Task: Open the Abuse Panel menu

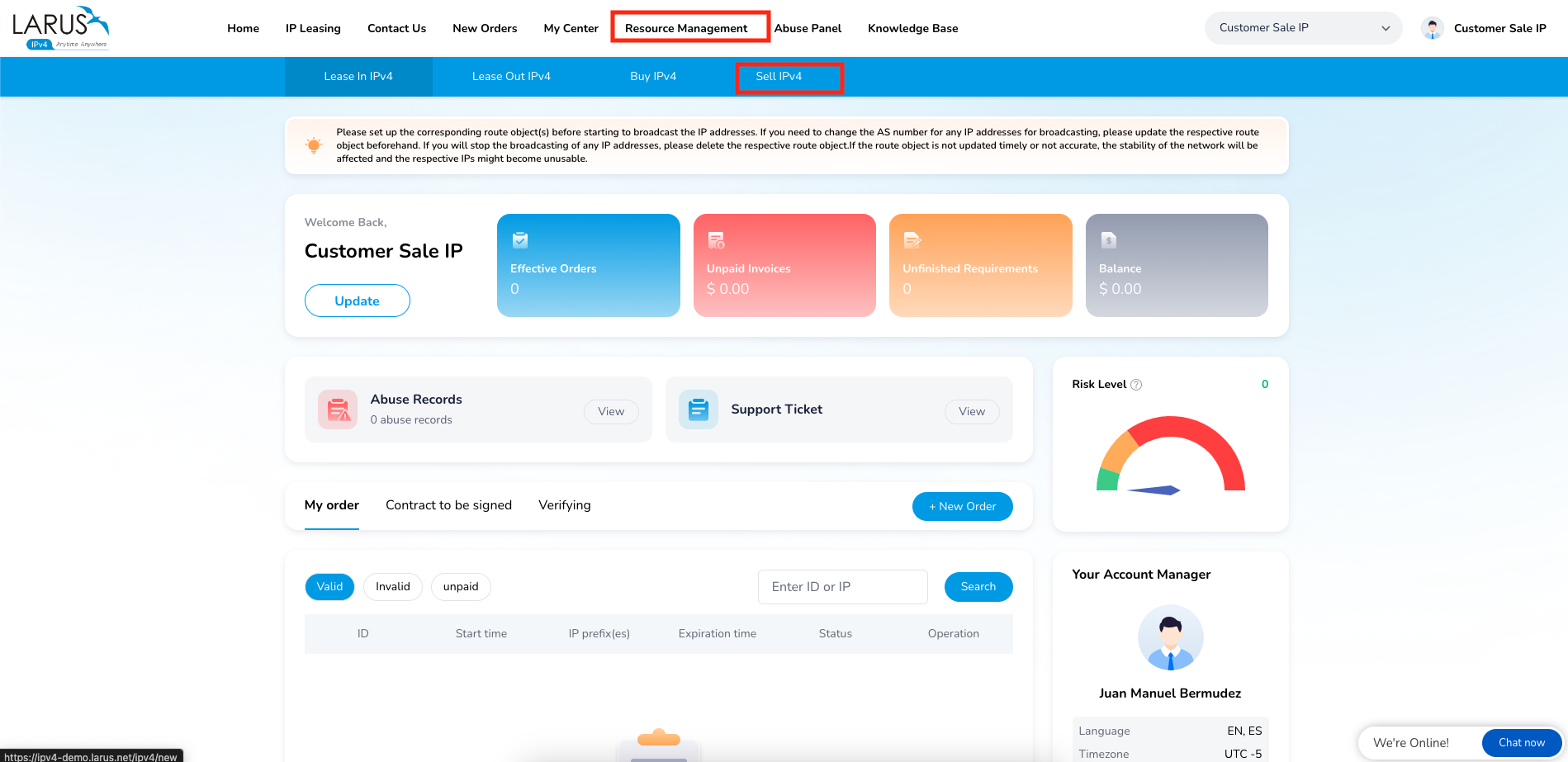Action: pos(808,28)
